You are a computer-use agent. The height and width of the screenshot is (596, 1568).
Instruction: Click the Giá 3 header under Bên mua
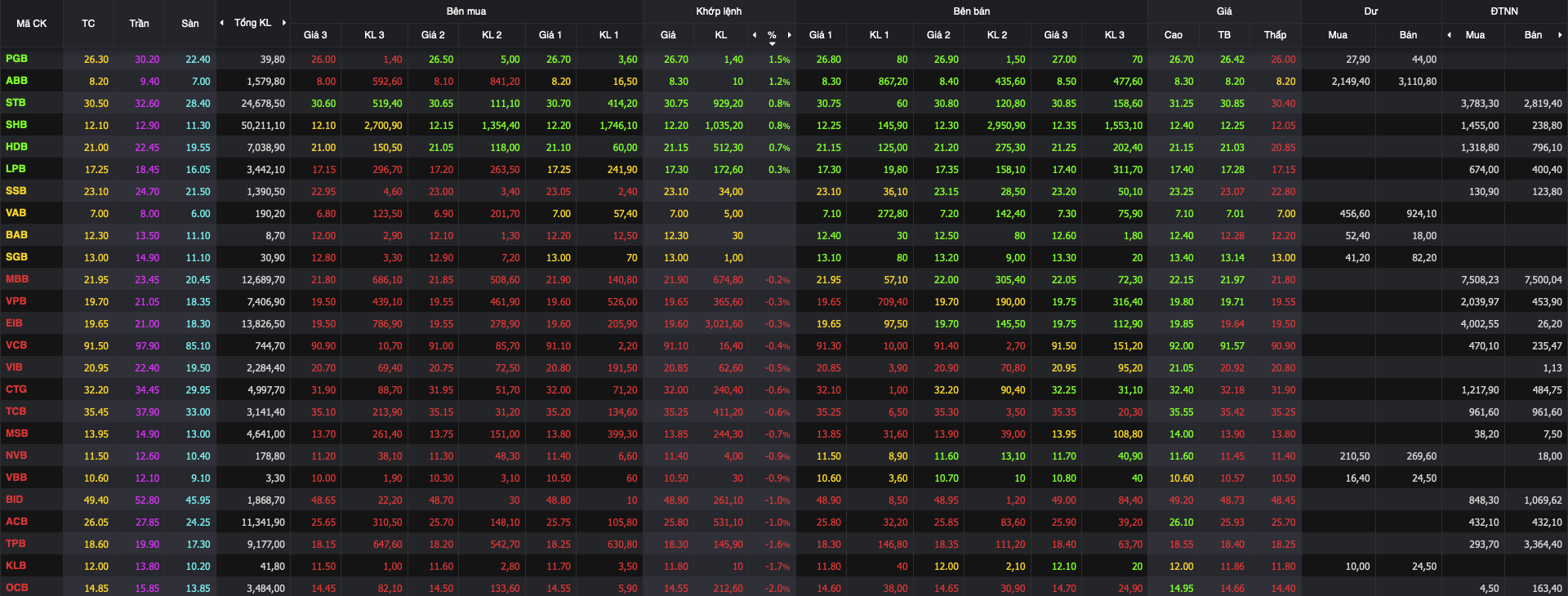(315, 35)
